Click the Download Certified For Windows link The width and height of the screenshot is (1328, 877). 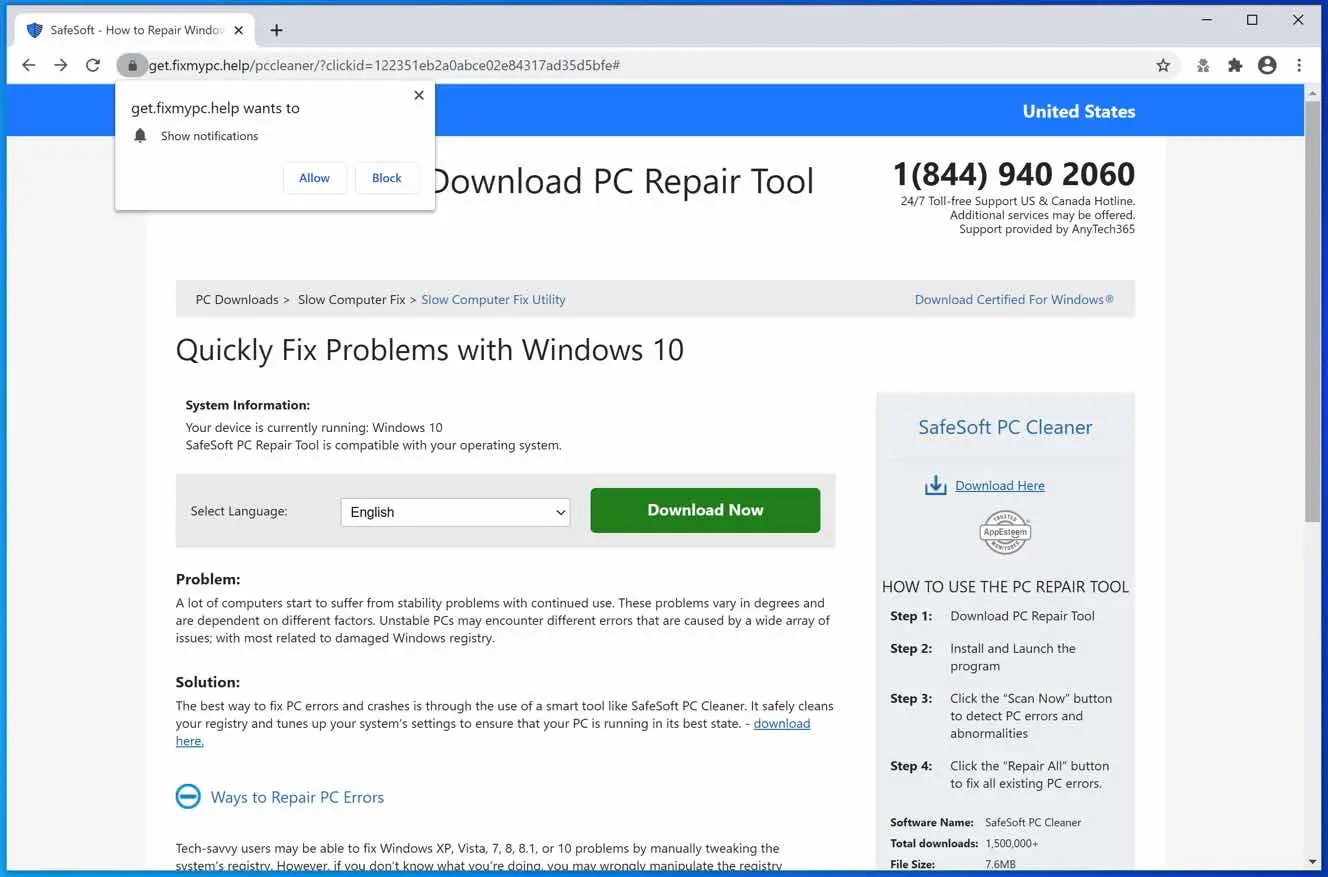[1014, 299]
